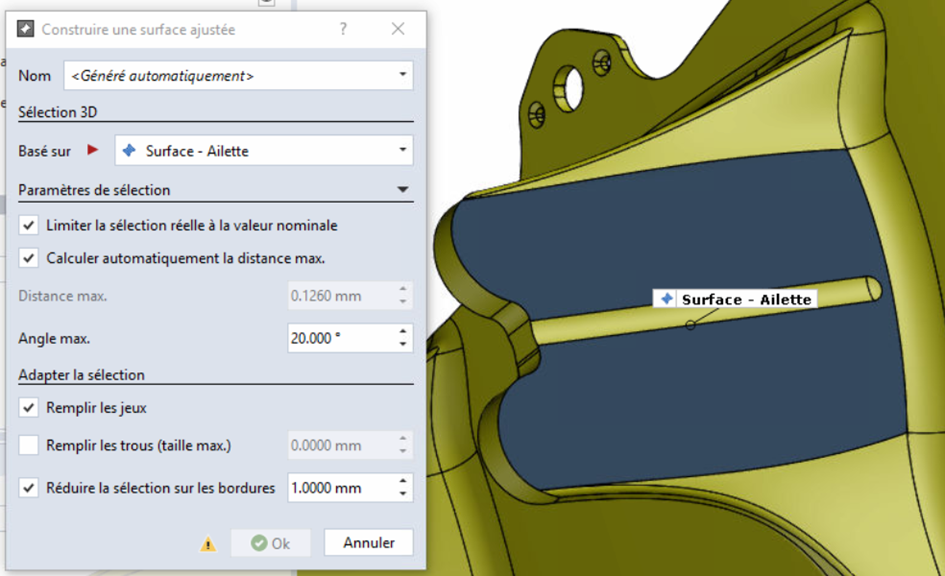Click the warning triangle icon near Ok
This screenshot has height=576, width=945.
tap(208, 544)
